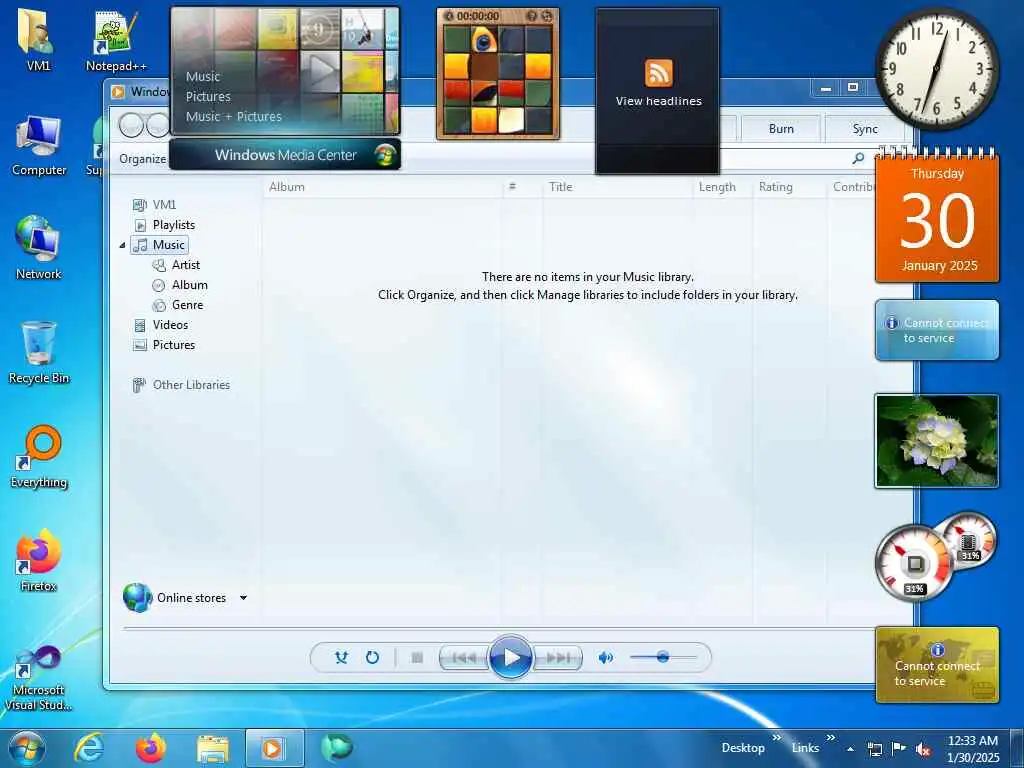Click the Online stores globe icon

pos(138,598)
